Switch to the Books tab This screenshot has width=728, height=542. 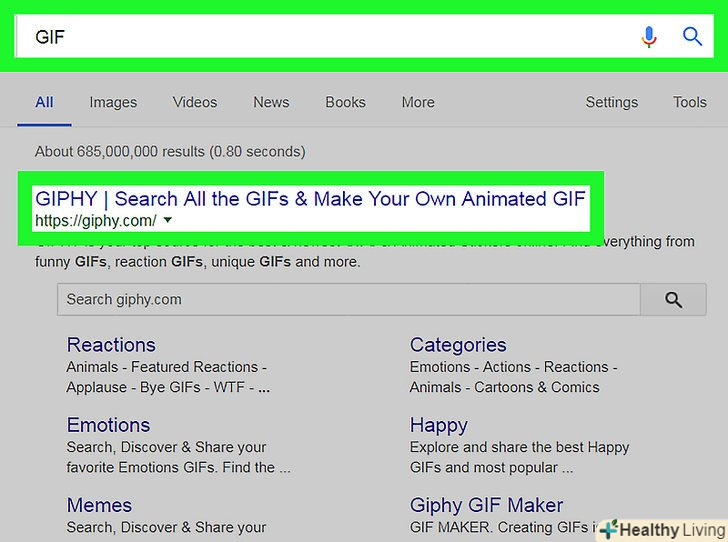[x=345, y=102]
